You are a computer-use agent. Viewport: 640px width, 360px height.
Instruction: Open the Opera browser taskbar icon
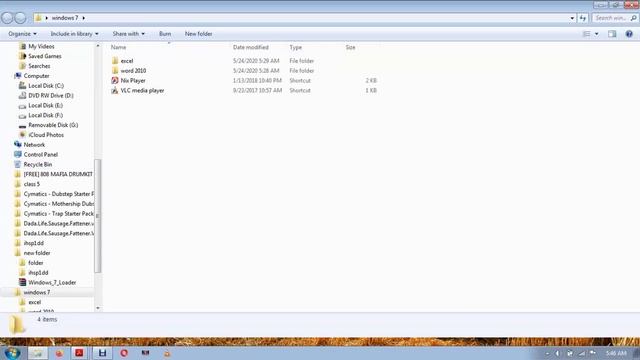pos(124,353)
